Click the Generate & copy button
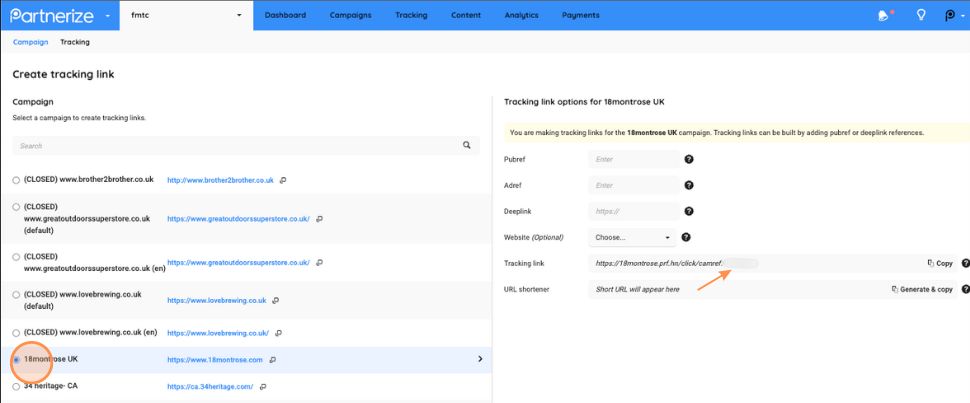970x403 pixels. [921, 289]
